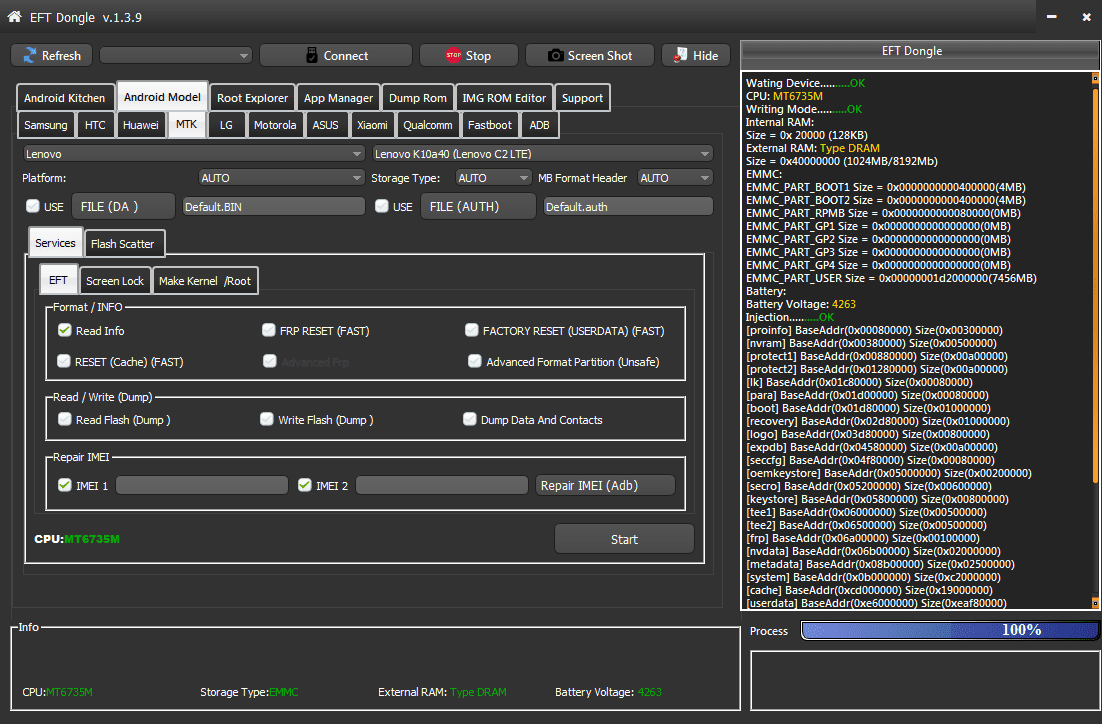Toggle the greyed Advanced Frp checkbox
1102x724 pixels.
[270, 361]
